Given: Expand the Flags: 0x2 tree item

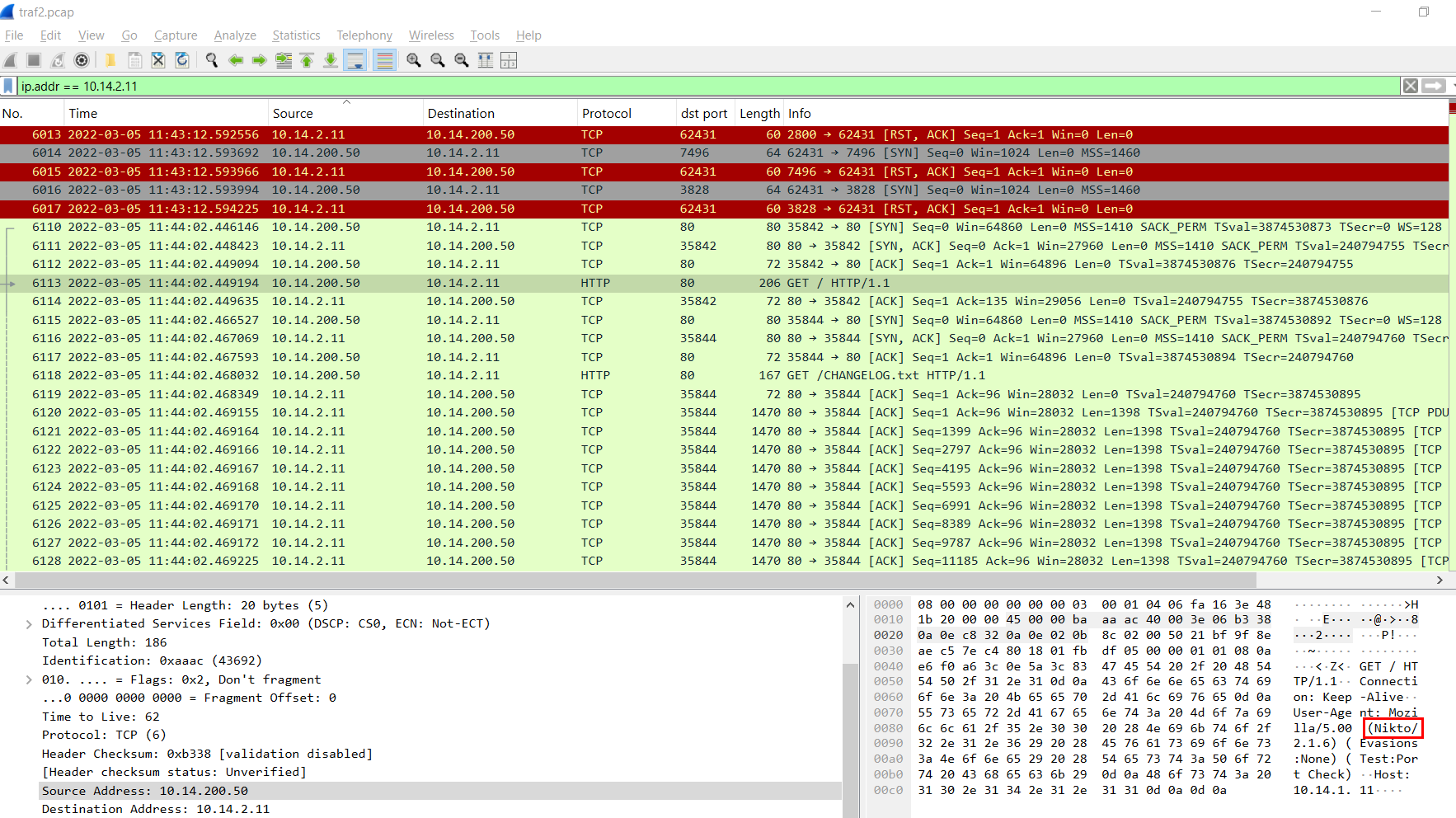Looking at the screenshot, I should coord(29,679).
